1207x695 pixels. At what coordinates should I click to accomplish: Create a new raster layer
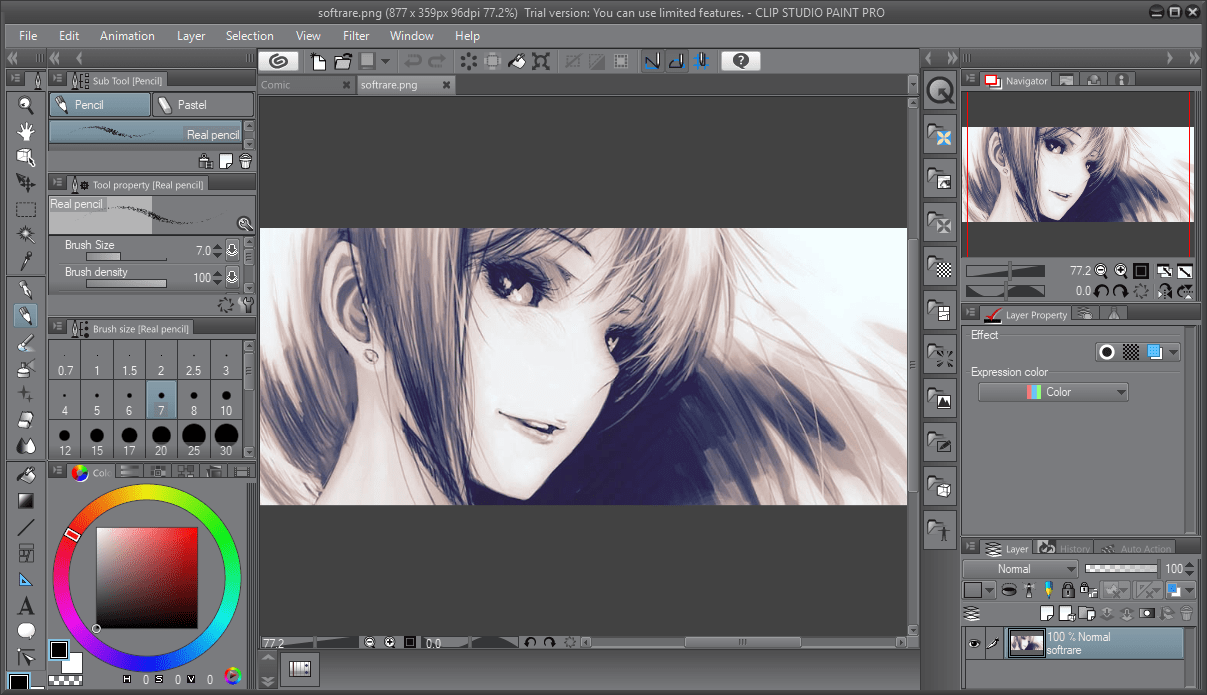coord(1046,613)
